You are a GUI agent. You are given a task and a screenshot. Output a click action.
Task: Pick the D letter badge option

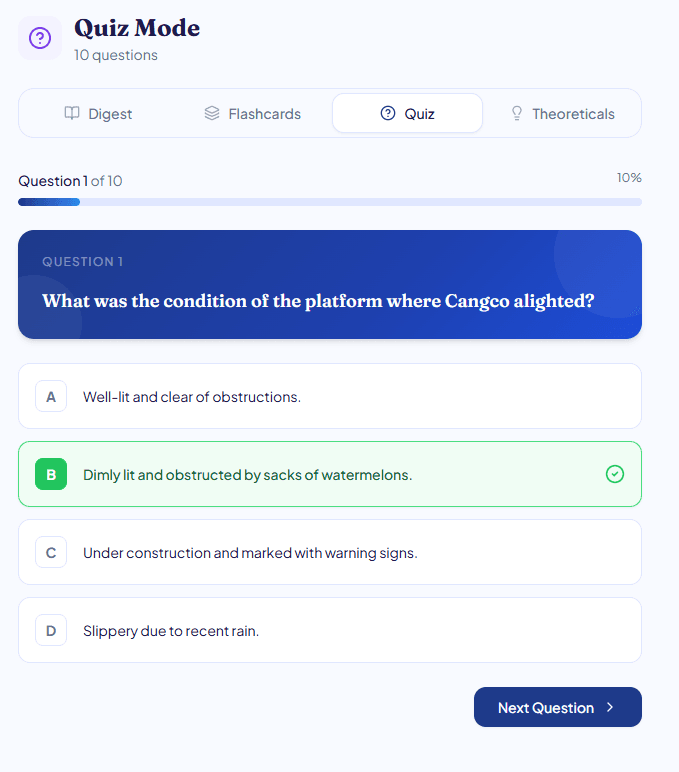pyautogui.click(x=51, y=630)
